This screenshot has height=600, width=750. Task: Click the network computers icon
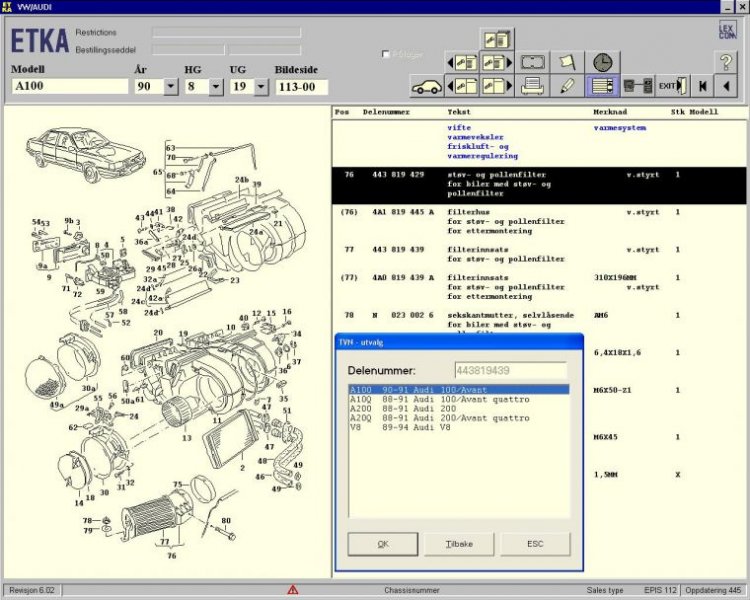(x=636, y=86)
